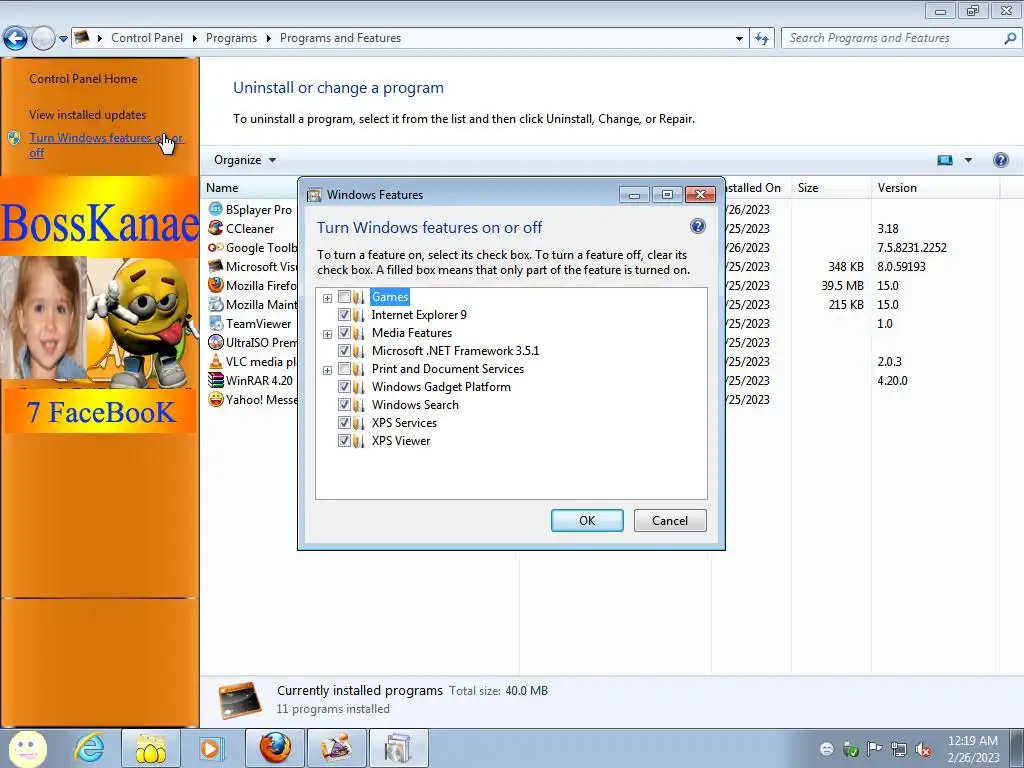The width and height of the screenshot is (1024, 768).
Task: Click the TeamViewer program icon
Action: point(216,323)
